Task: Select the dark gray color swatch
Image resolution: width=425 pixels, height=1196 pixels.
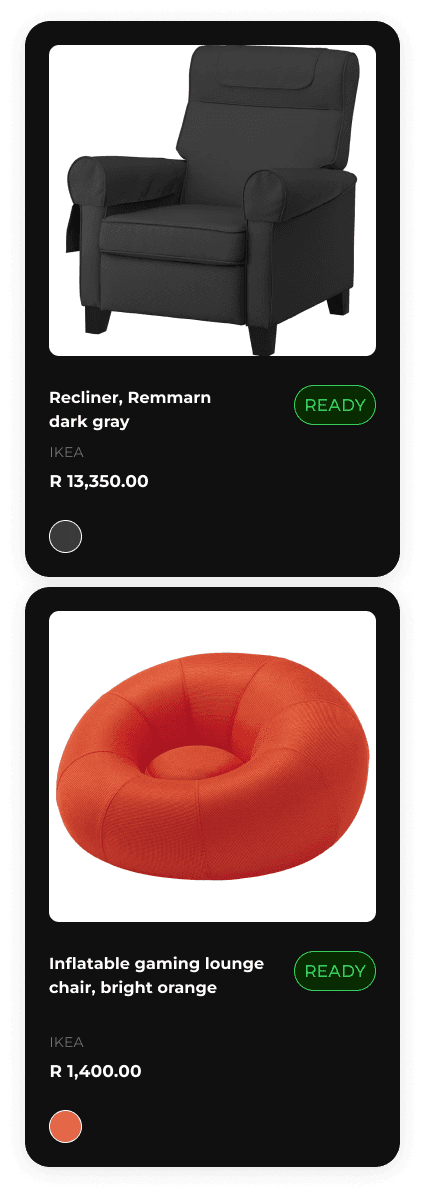Action: tap(66, 536)
